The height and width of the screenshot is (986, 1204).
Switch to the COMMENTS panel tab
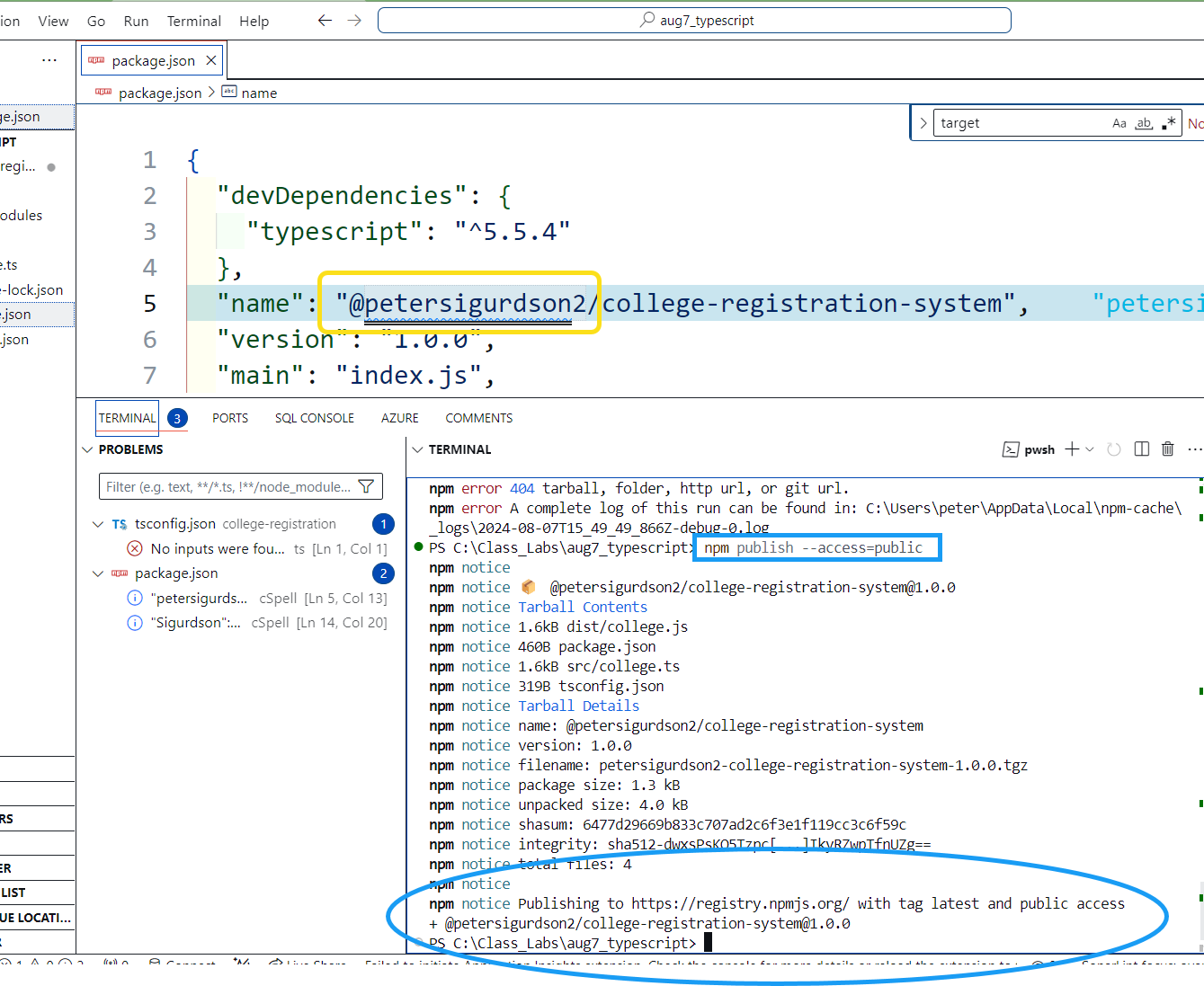[x=479, y=418]
